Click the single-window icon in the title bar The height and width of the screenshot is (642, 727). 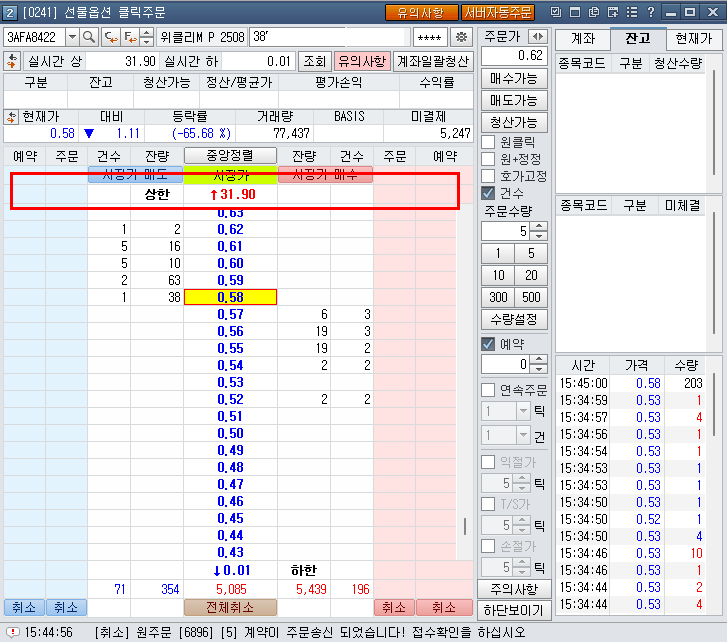[575, 12]
